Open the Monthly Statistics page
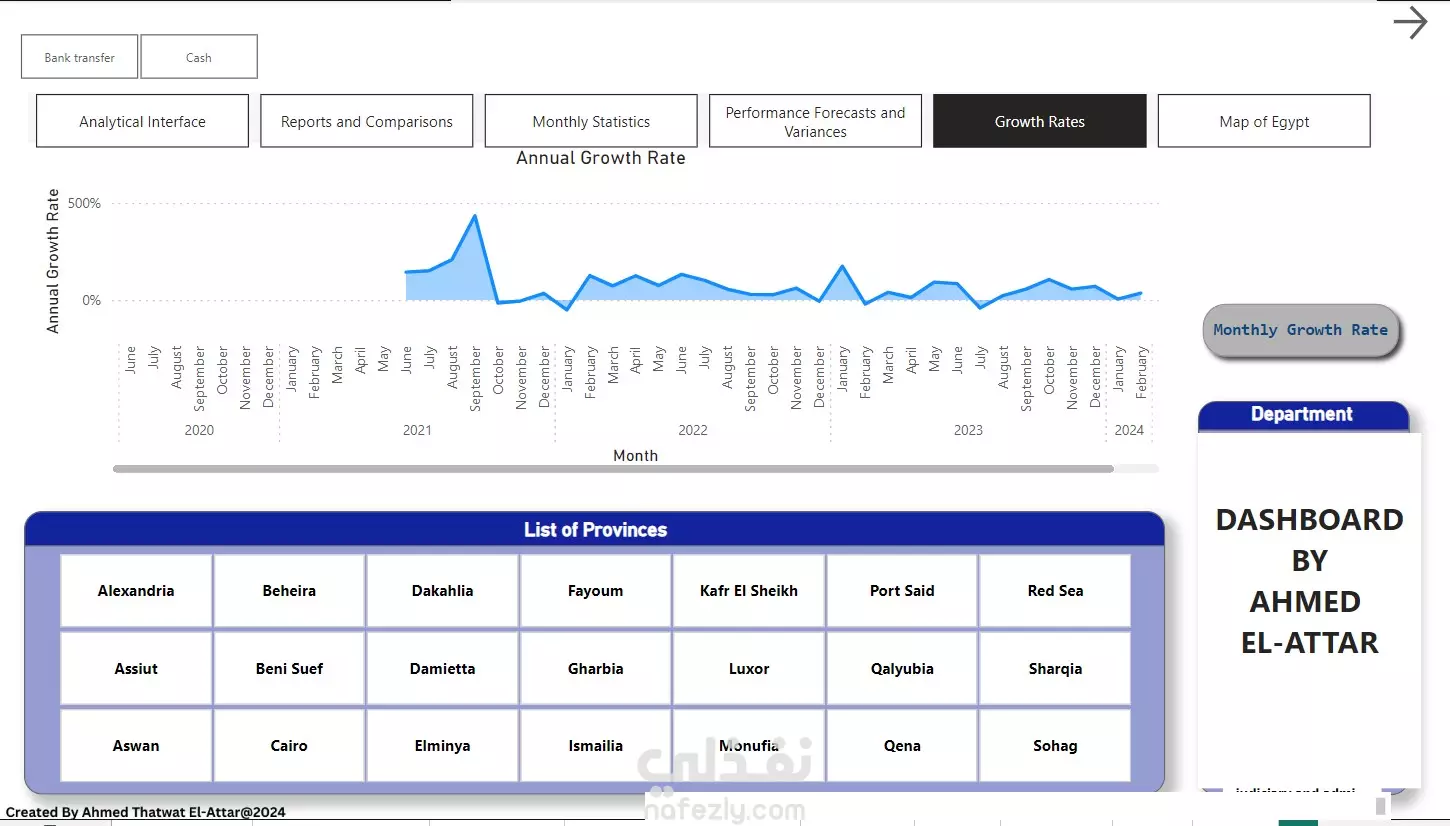The height and width of the screenshot is (826, 1450). [591, 121]
